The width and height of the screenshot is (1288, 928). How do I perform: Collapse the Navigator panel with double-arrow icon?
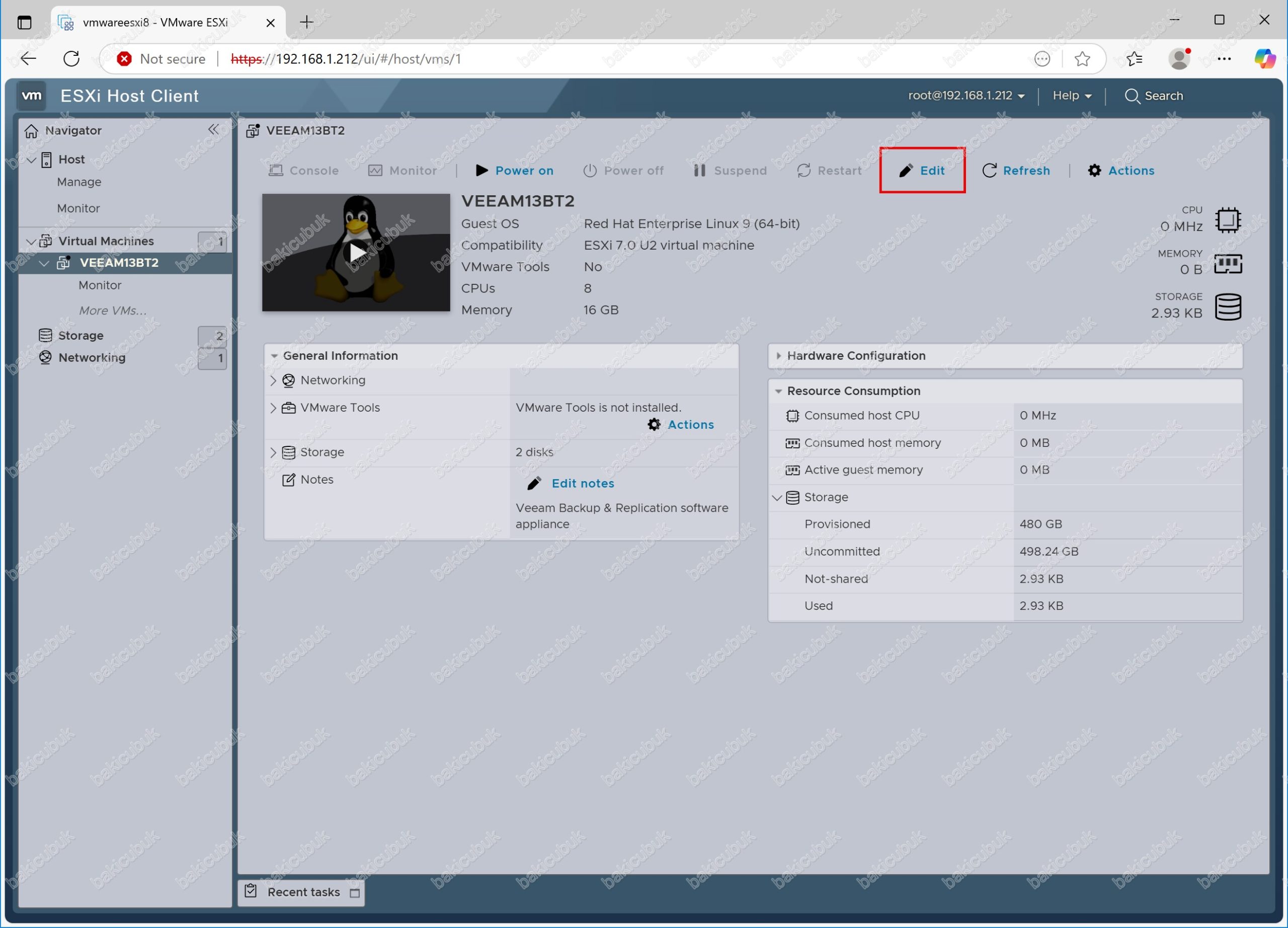point(213,129)
